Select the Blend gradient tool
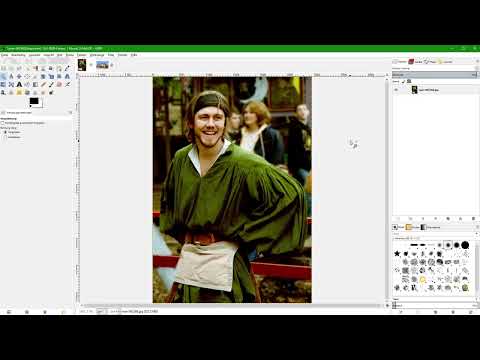The image size is (480, 360). [35, 84]
